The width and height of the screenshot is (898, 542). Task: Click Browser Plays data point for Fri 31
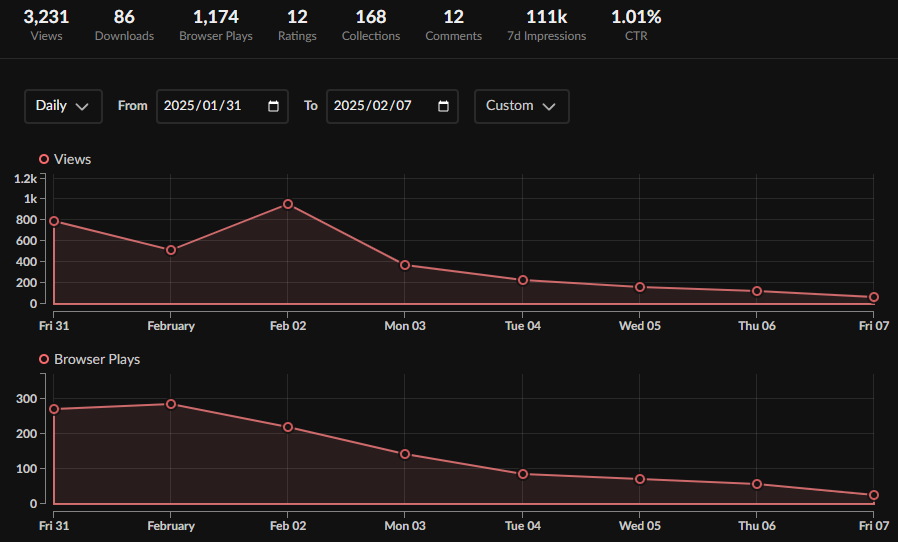click(x=54, y=409)
